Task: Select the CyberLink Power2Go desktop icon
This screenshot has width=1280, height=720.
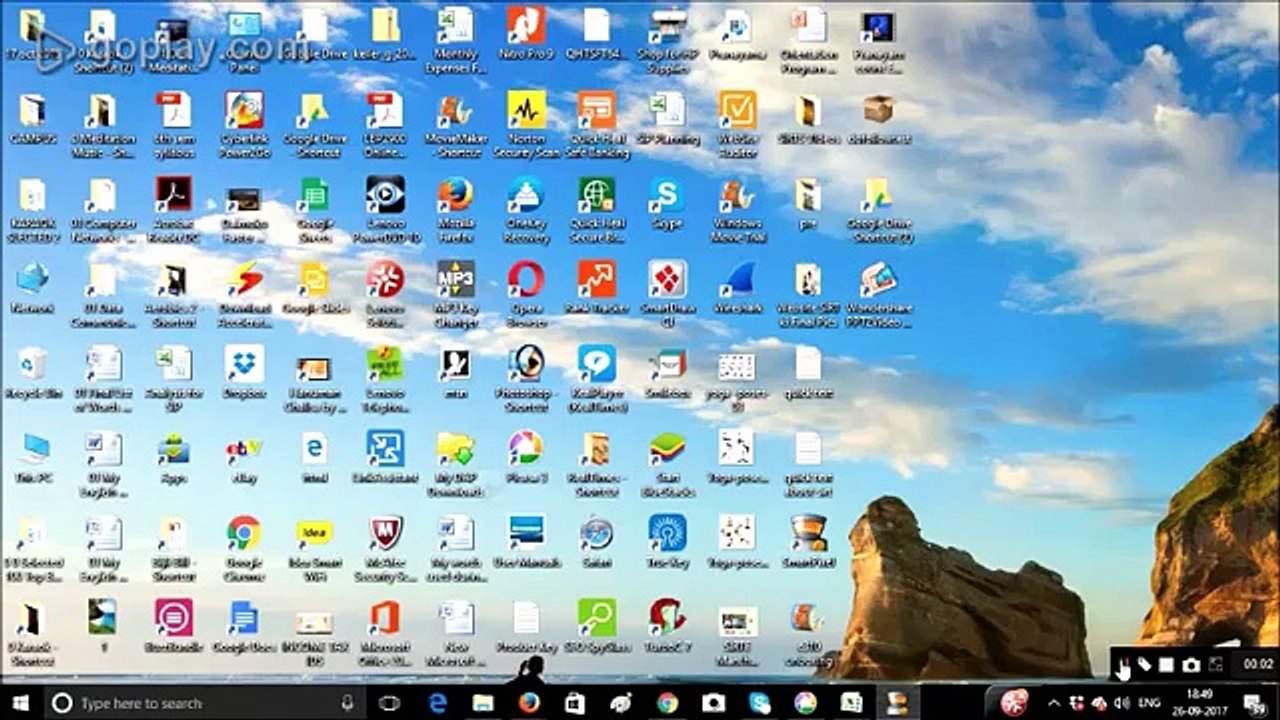Action: coord(244,124)
